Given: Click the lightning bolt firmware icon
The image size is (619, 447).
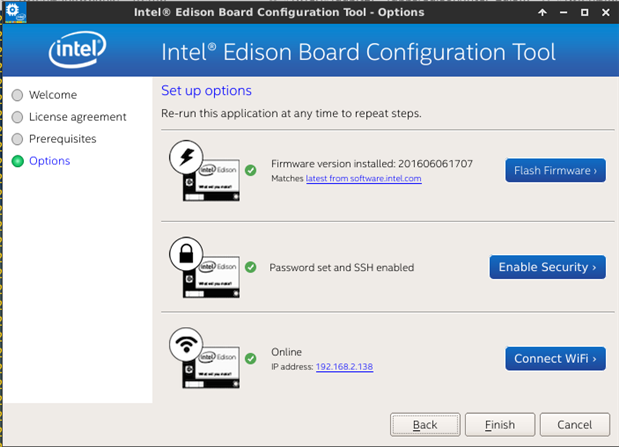Looking at the screenshot, I should pyautogui.click(x=187, y=157).
